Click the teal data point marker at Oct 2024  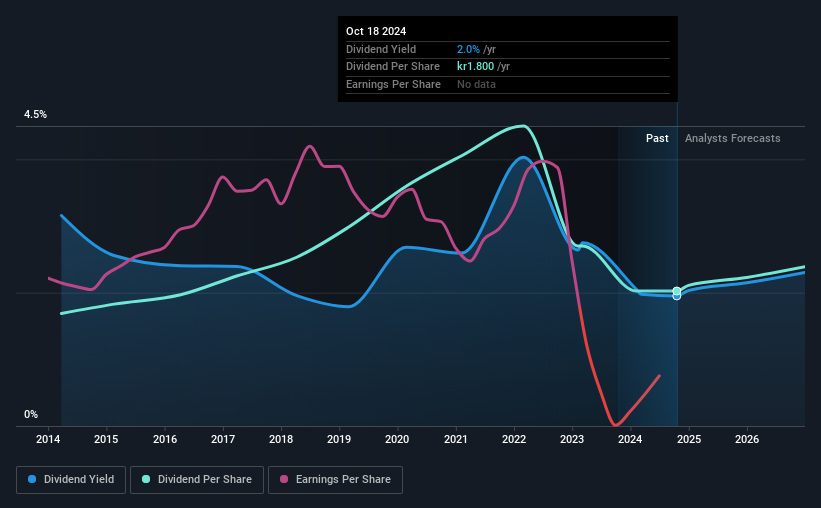click(x=676, y=291)
